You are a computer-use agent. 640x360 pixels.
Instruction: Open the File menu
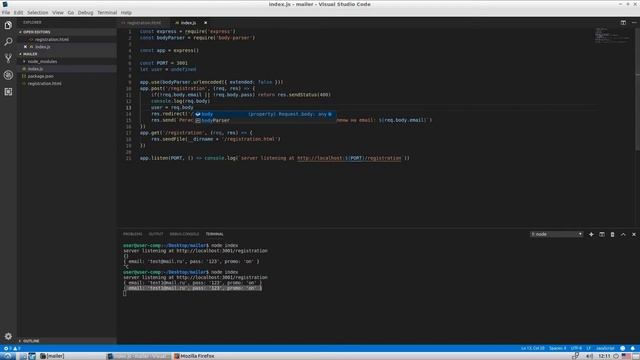click(x=6, y=13)
